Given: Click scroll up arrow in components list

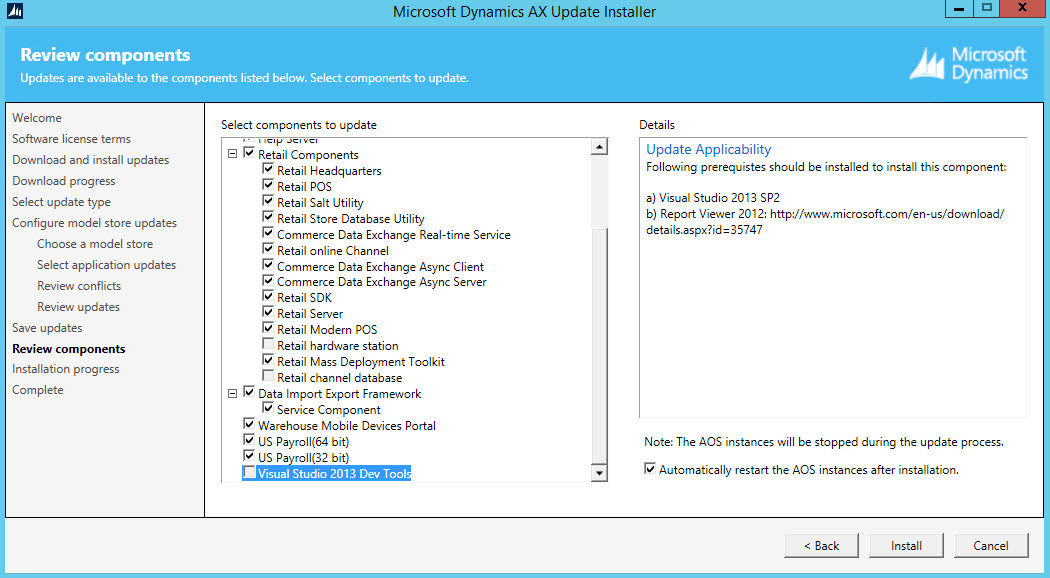Looking at the screenshot, I should click(x=599, y=148).
